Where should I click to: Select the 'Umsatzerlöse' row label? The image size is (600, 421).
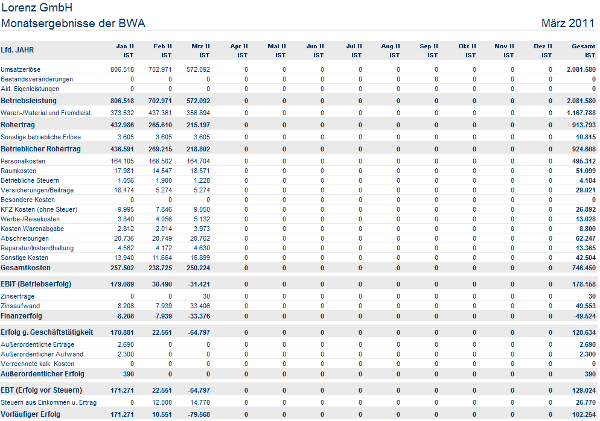pos(20,70)
